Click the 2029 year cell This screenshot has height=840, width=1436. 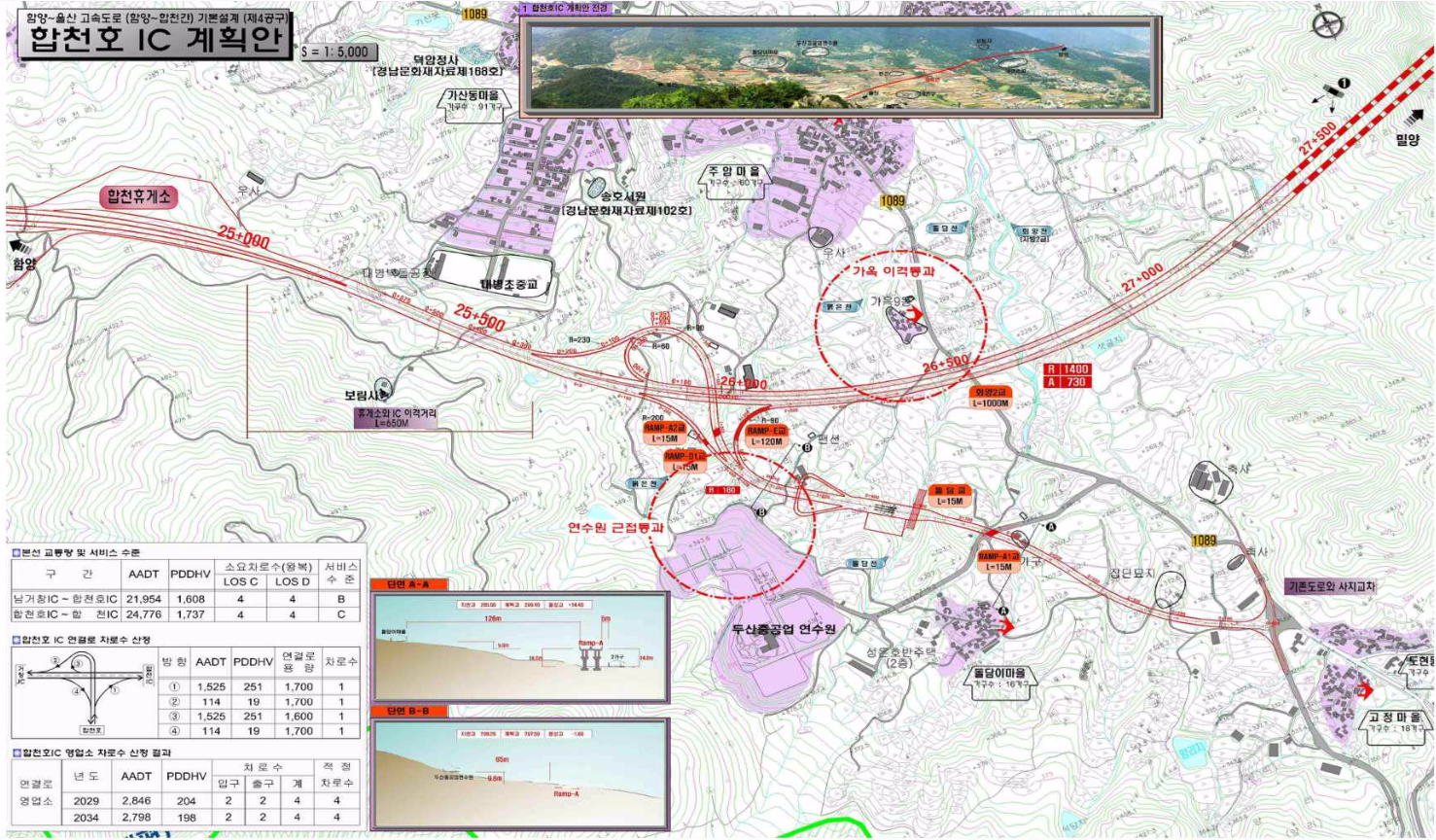pyautogui.click(x=87, y=801)
